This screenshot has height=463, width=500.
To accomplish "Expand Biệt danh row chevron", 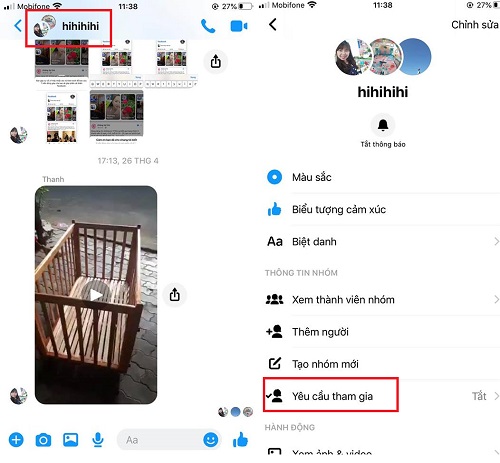I will tap(496, 241).
